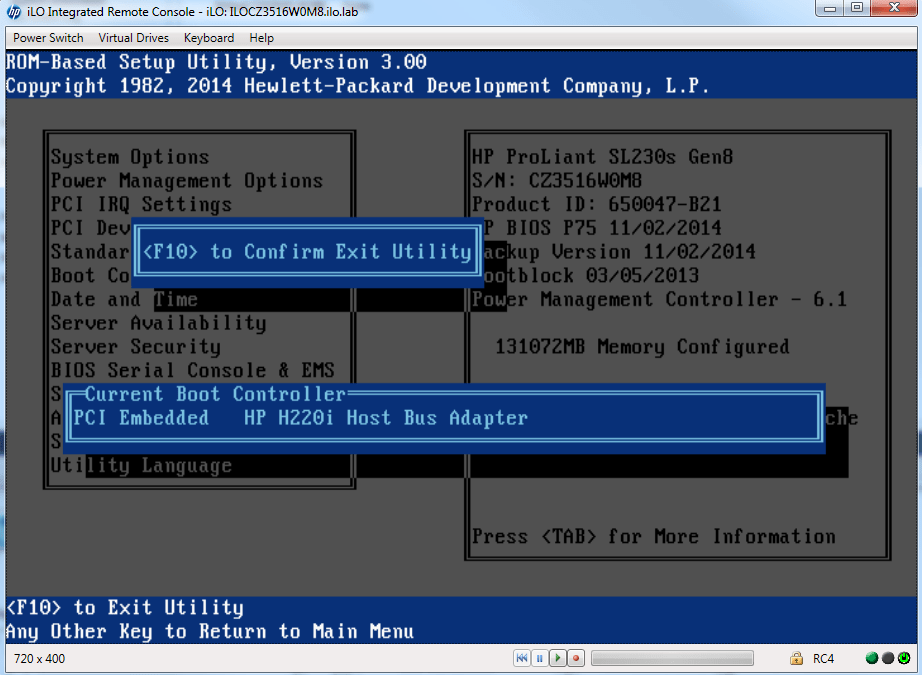Start recording with the red record button
The width and height of the screenshot is (922, 675).
[x=576, y=658]
